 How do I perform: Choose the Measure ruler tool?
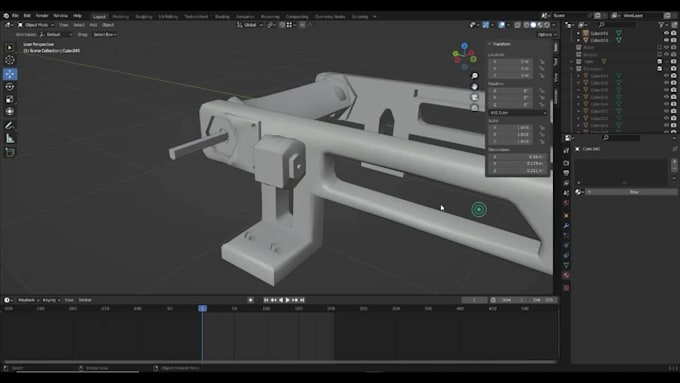click(10, 139)
